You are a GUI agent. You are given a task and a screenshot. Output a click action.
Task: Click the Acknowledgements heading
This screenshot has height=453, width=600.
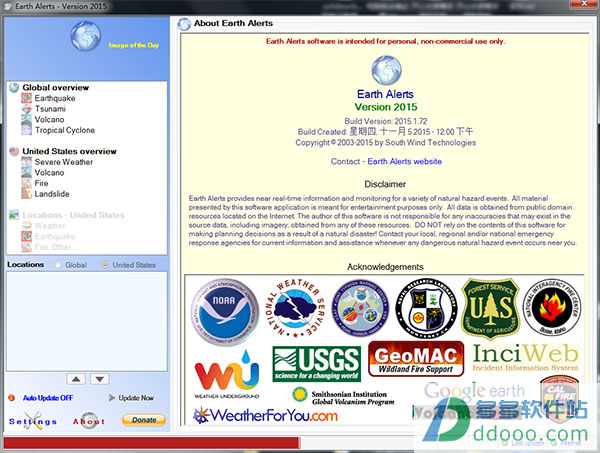click(x=385, y=267)
